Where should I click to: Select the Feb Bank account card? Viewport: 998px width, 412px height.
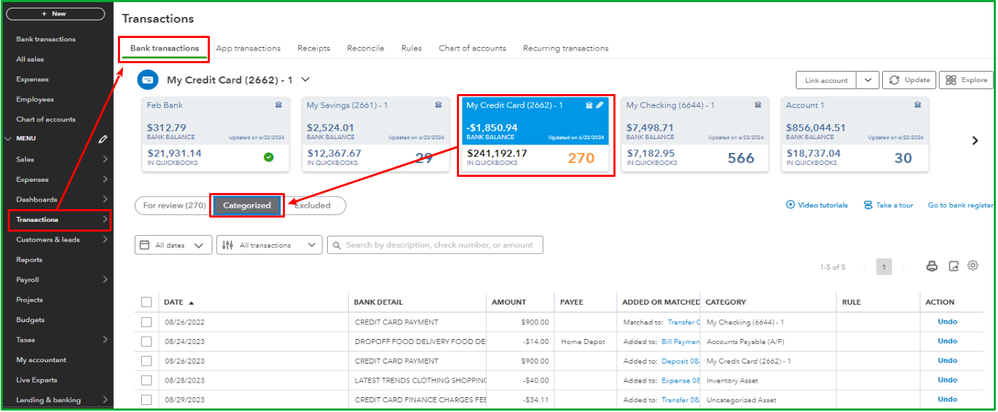pos(215,134)
